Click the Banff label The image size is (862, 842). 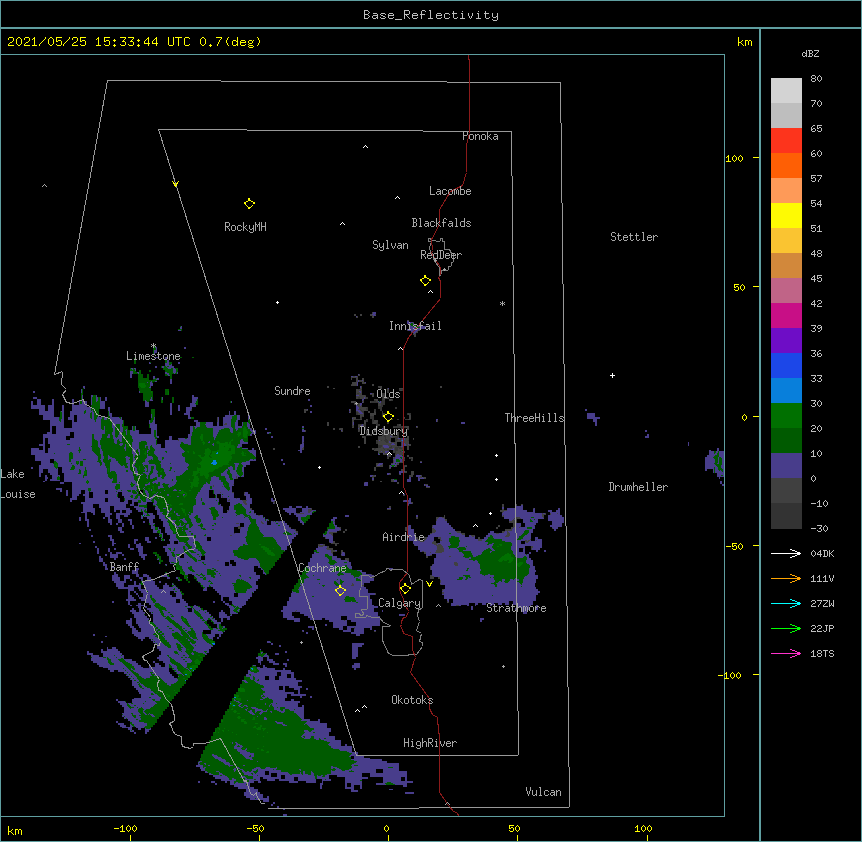point(124,567)
